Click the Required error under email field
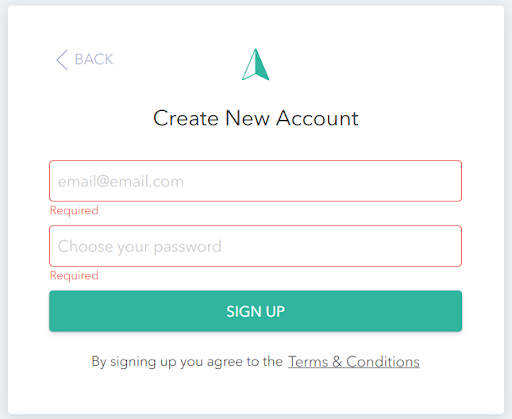Screen dimensions: 512x419 coord(74,210)
